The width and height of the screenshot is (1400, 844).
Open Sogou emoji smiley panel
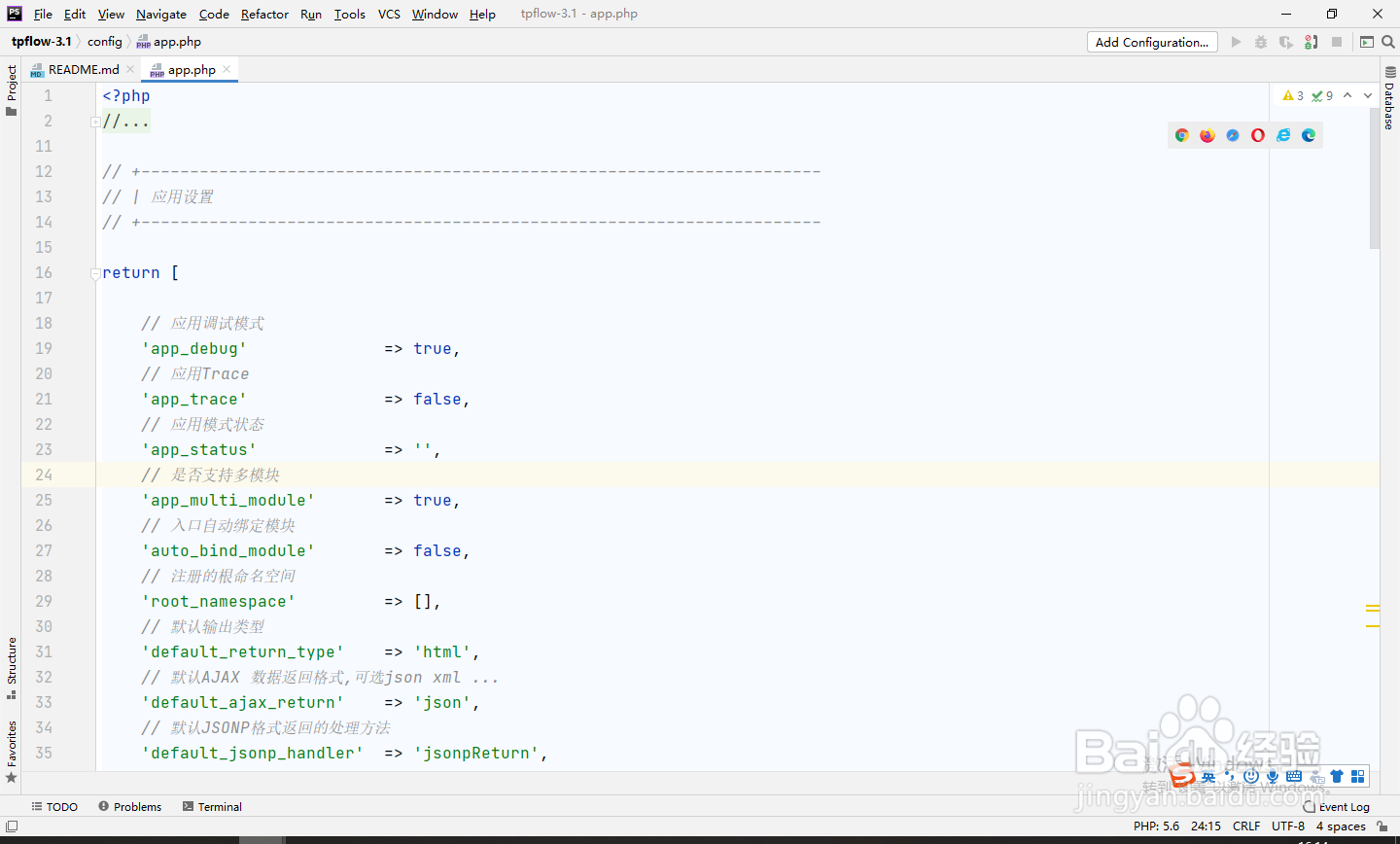[1251, 776]
